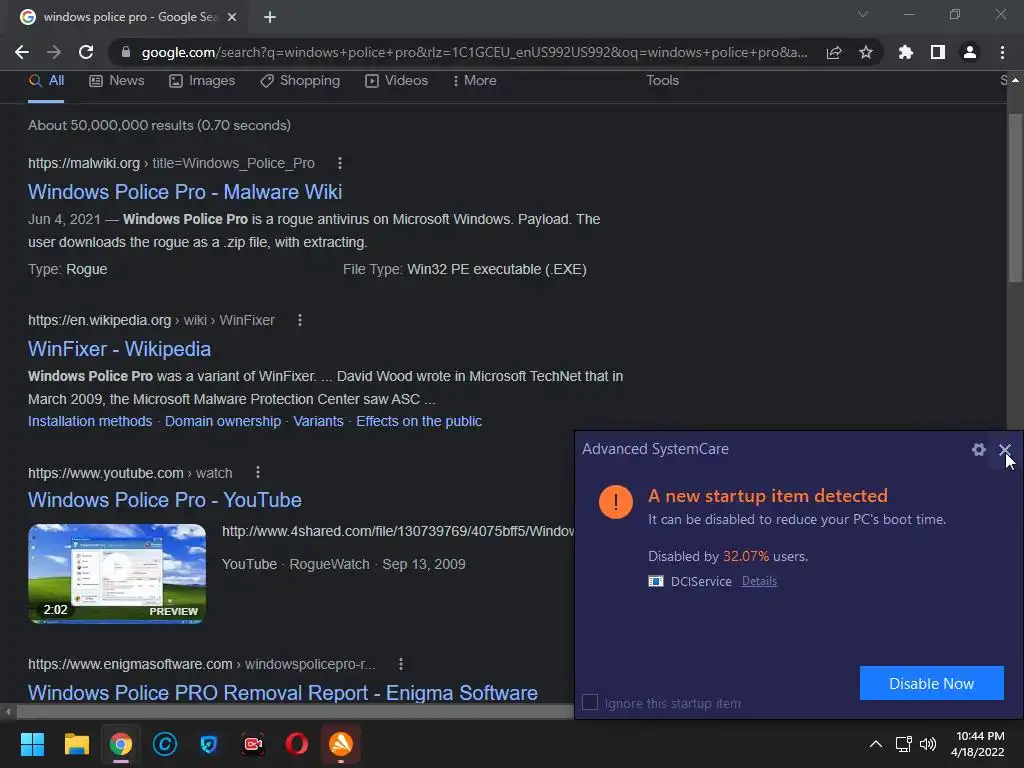Open the orange Avast icon in taskbar
The width and height of the screenshot is (1024, 768).
click(x=341, y=744)
